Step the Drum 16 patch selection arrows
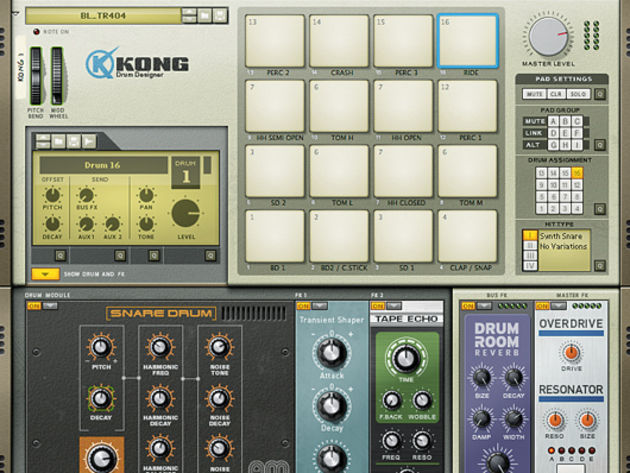This screenshot has height=473, width=630. 43,141
